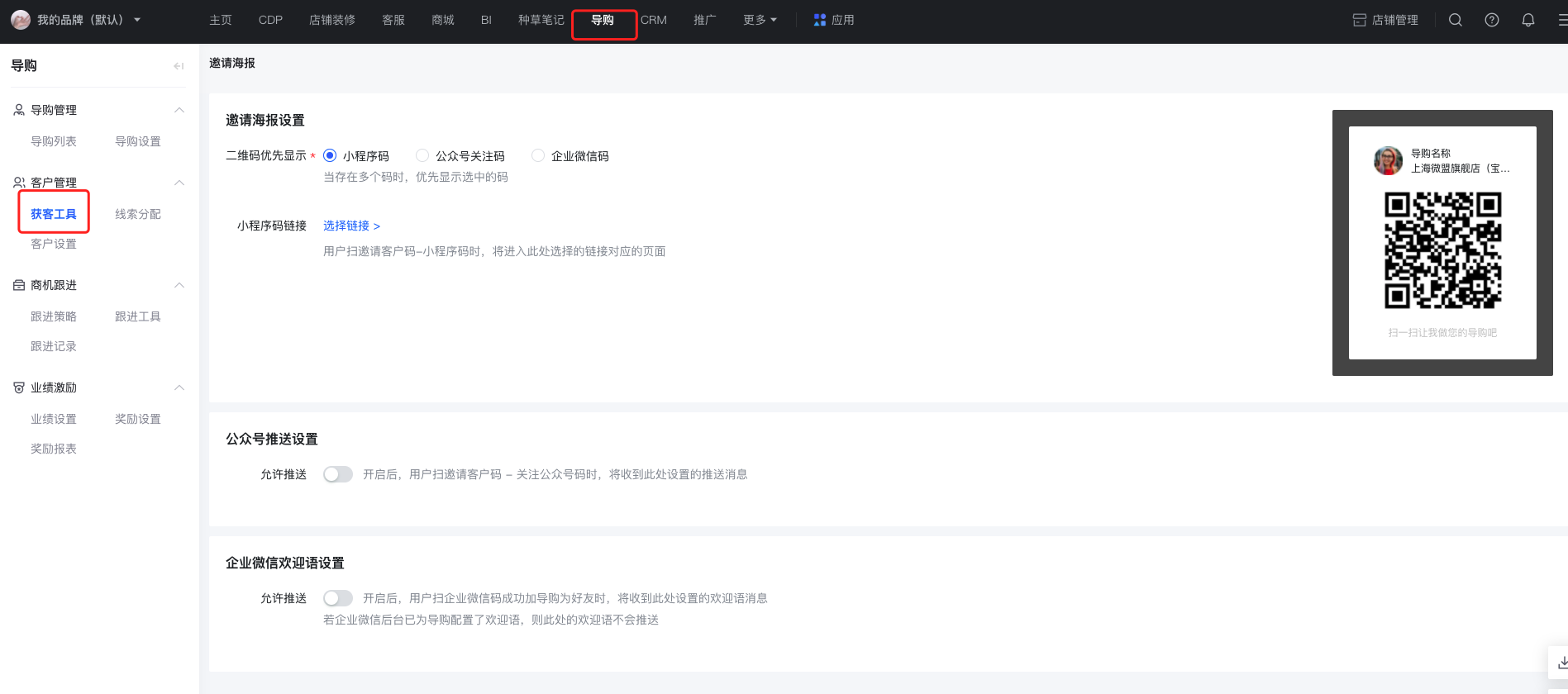
Task: Select the 导购 top navigation tab
Action: [603, 20]
